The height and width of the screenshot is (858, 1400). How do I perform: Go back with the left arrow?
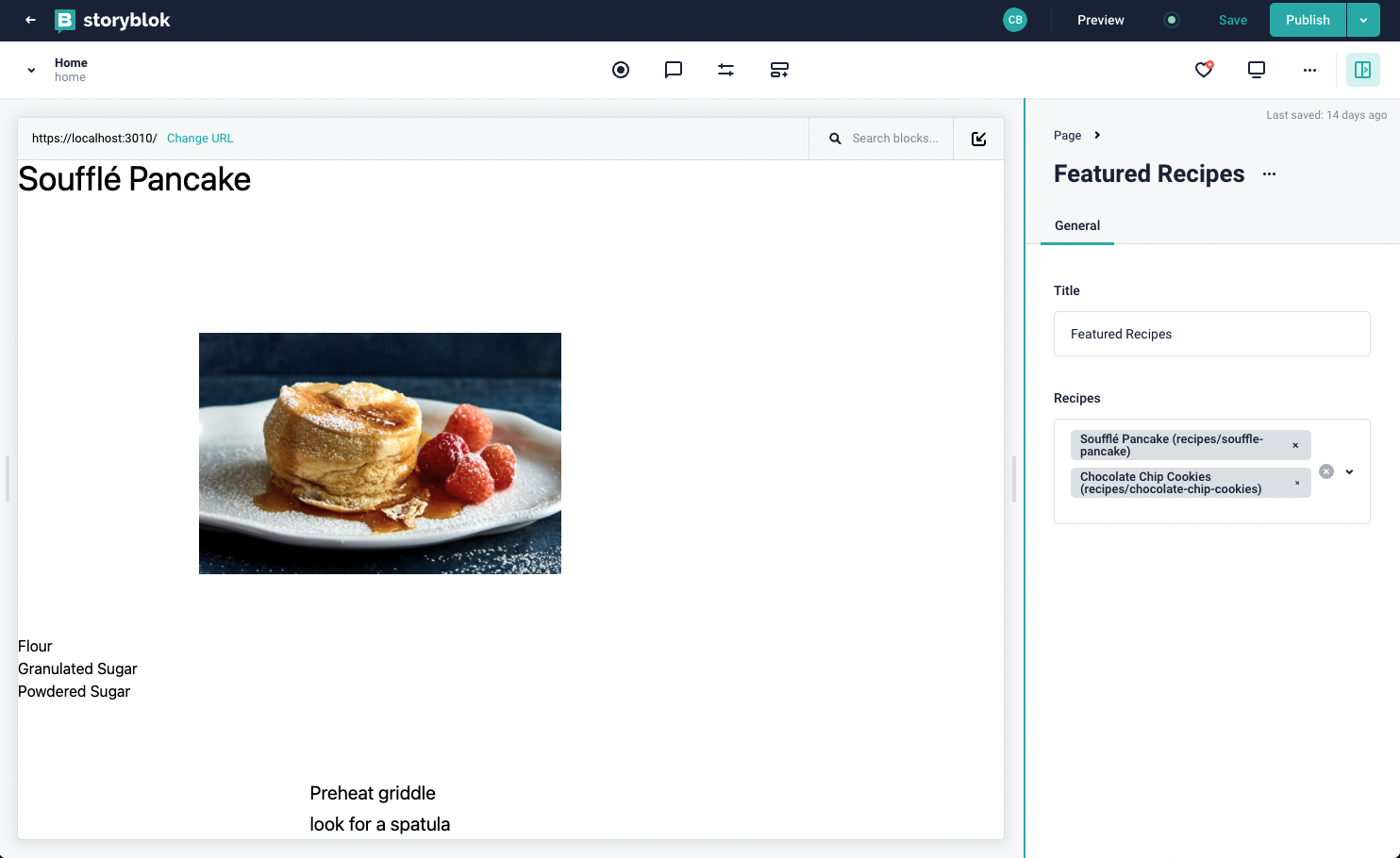[x=30, y=20]
